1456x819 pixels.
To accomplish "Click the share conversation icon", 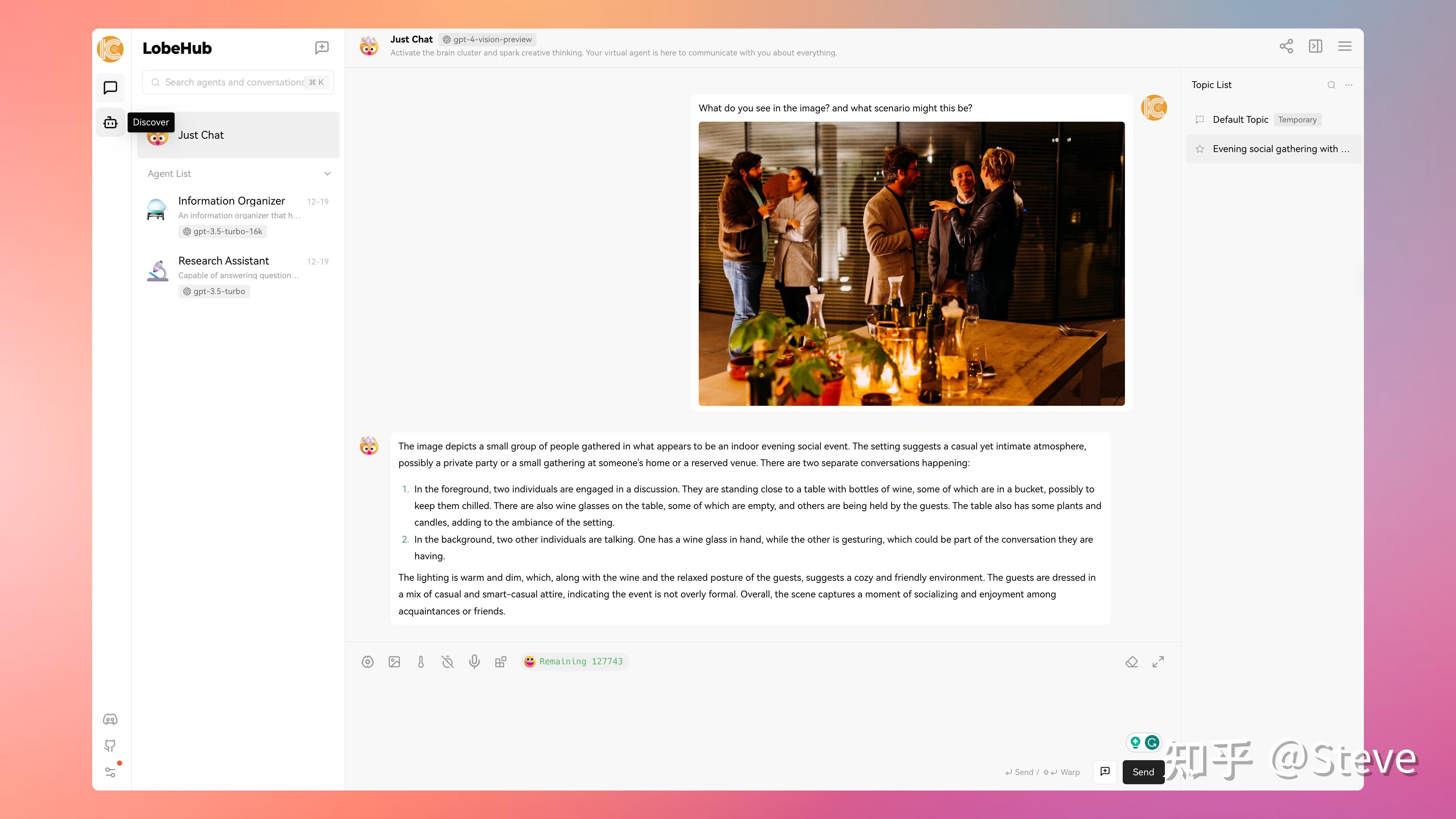I will [1286, 46].
